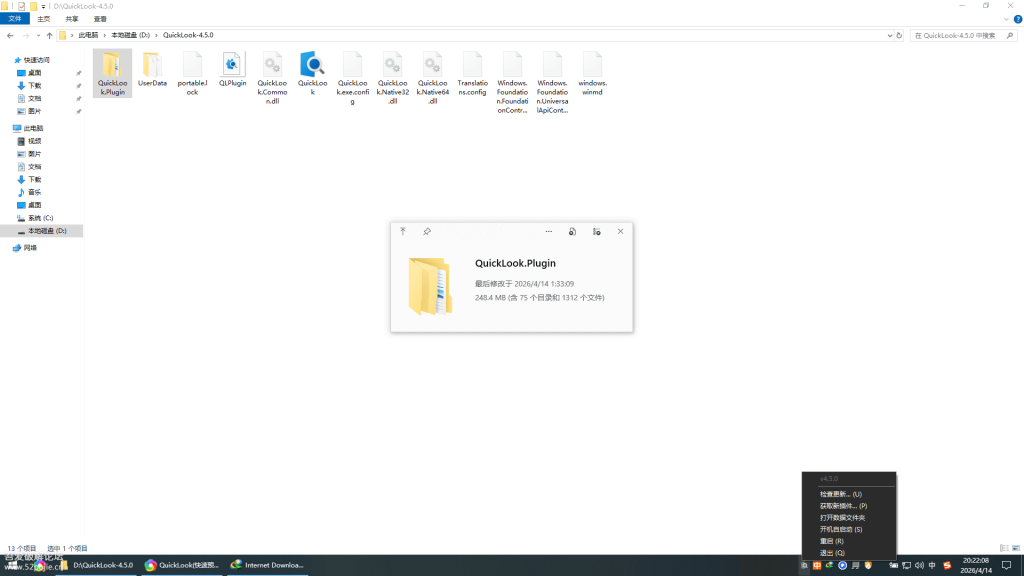Open Internet Download Manager taskbar button
The height and width of the screenshot is (576, 1024).
pos(268,566)
